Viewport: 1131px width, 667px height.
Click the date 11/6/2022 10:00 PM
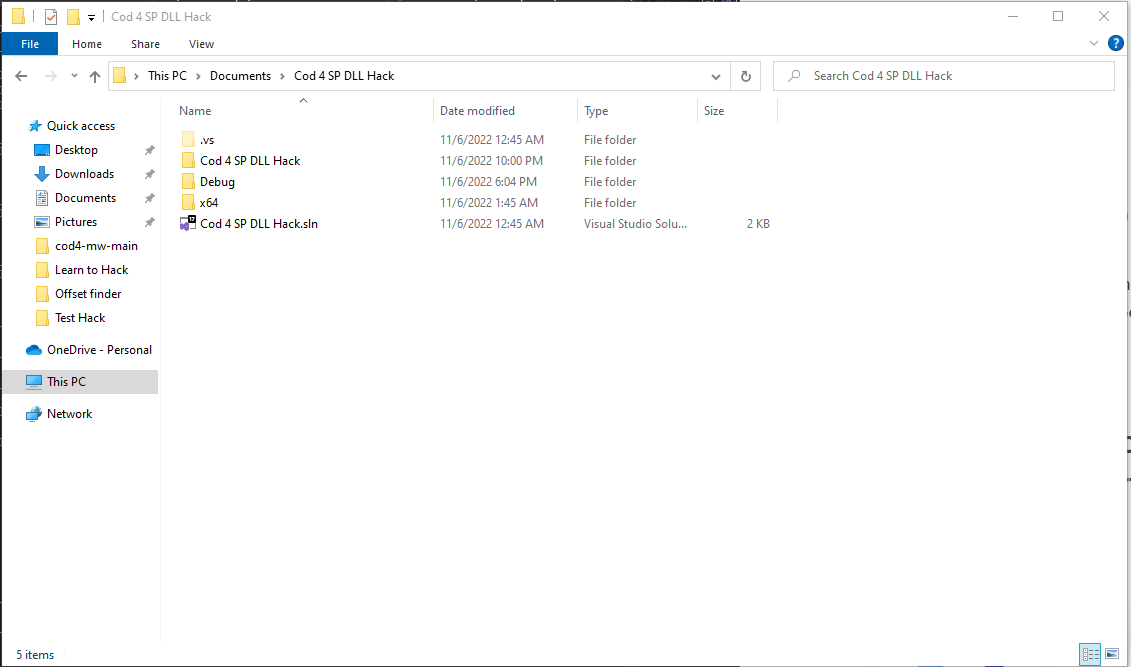click(x=491, y=161)
